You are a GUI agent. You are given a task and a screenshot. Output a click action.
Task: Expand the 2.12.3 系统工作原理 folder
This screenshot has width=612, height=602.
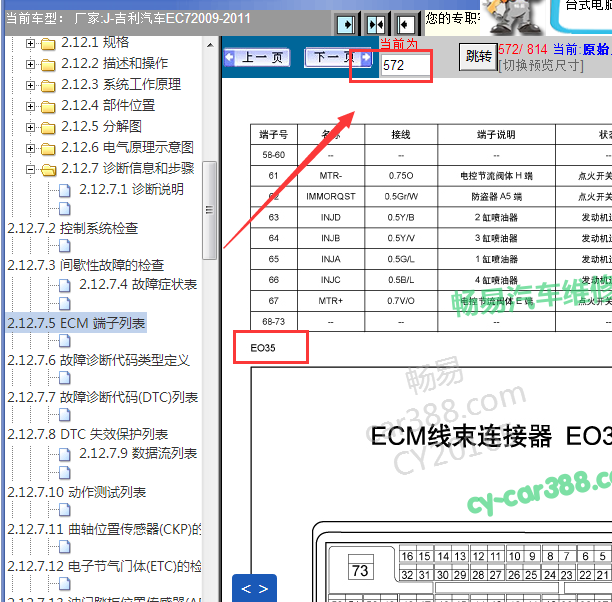click(30, 85)
